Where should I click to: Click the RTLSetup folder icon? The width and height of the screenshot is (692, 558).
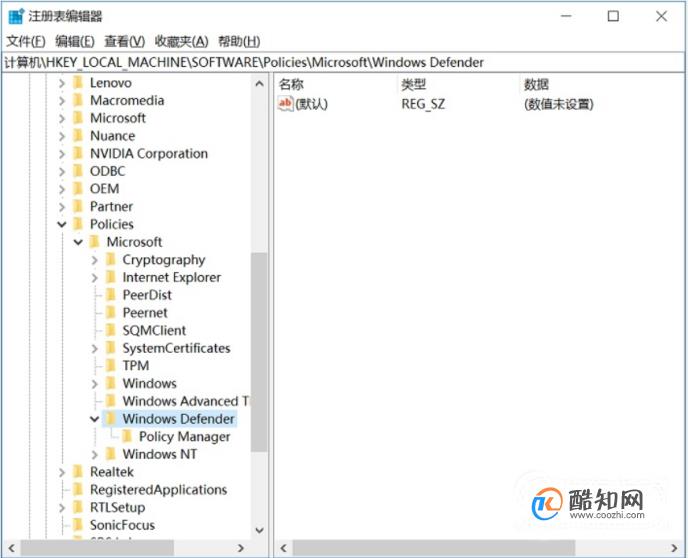pos(78,507)
